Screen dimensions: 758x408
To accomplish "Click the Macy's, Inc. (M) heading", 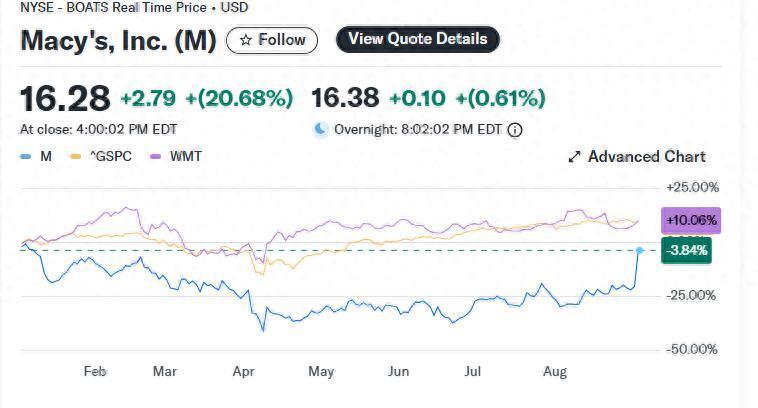I will coord(118,42).
